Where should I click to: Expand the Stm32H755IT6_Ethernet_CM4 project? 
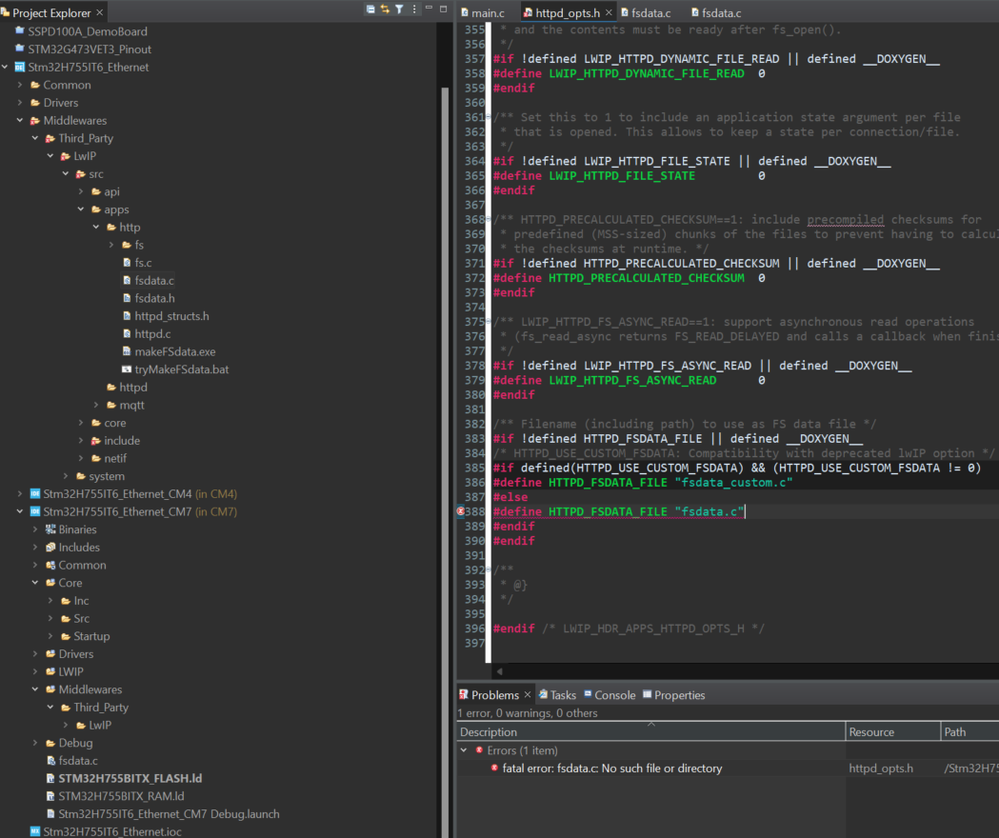tap(20, 494)
